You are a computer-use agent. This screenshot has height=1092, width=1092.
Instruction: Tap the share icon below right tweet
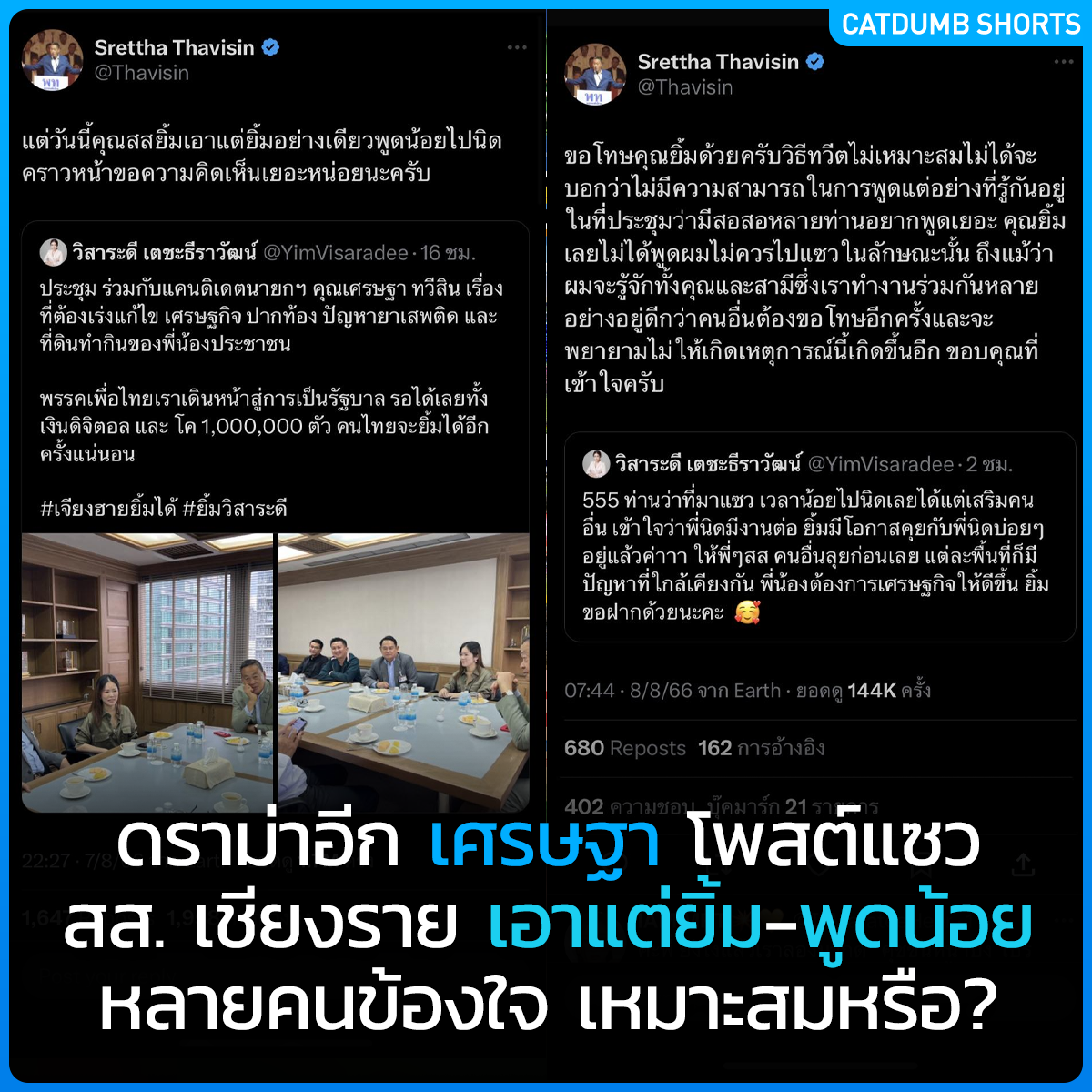[x=1022, y=864]
